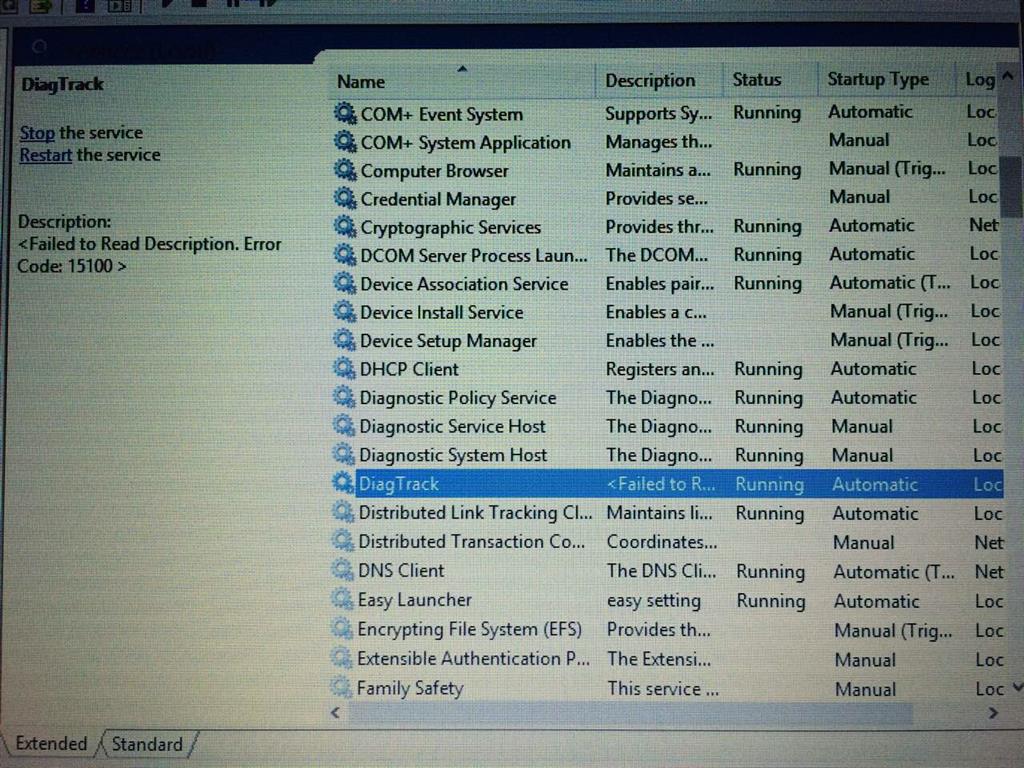Viewport: 1024px width, 768px height.
Task: Select the Family Safety gear icon
Action: [341, 687]
